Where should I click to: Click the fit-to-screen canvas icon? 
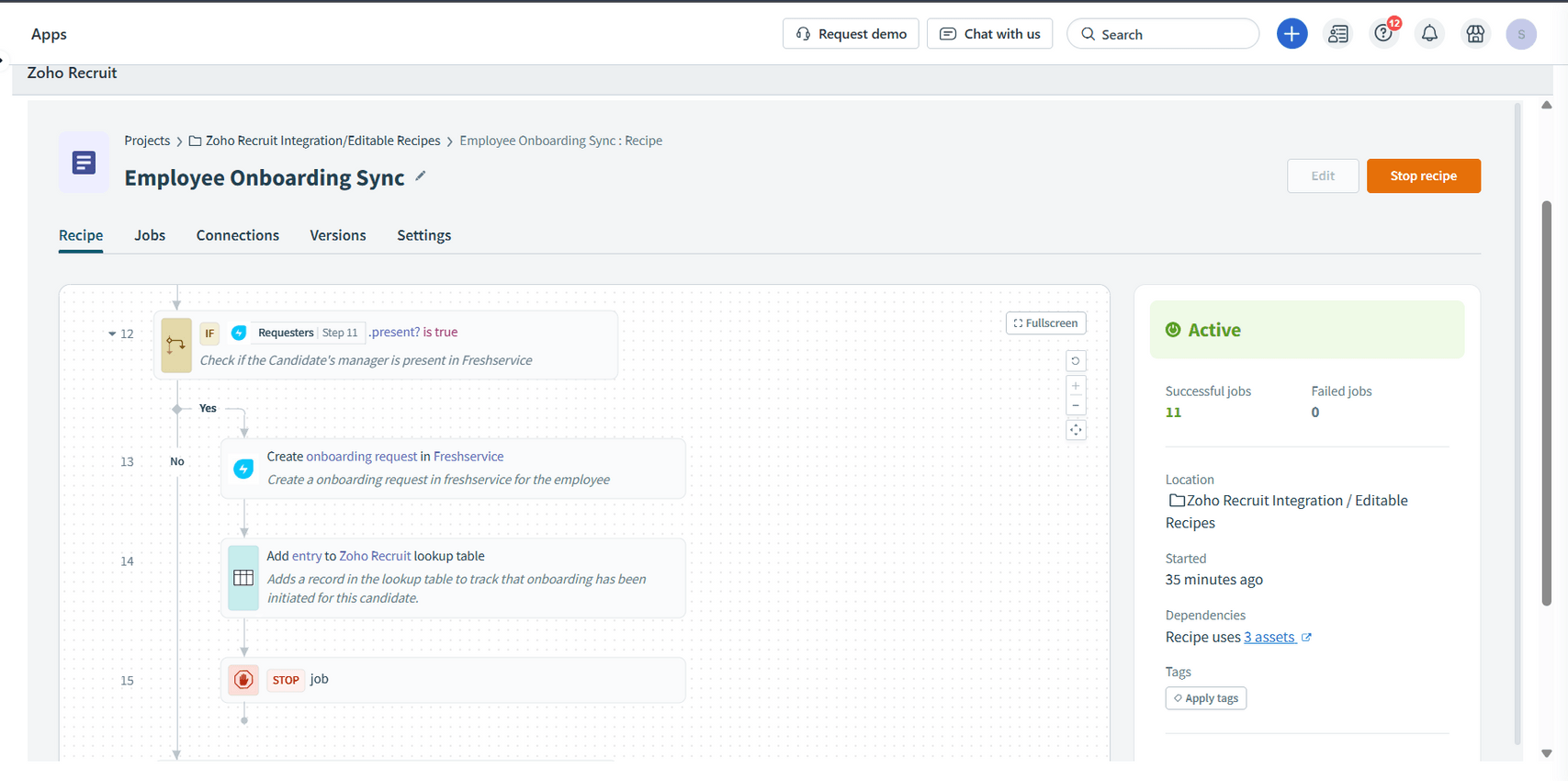click(x=1076, y=430)
